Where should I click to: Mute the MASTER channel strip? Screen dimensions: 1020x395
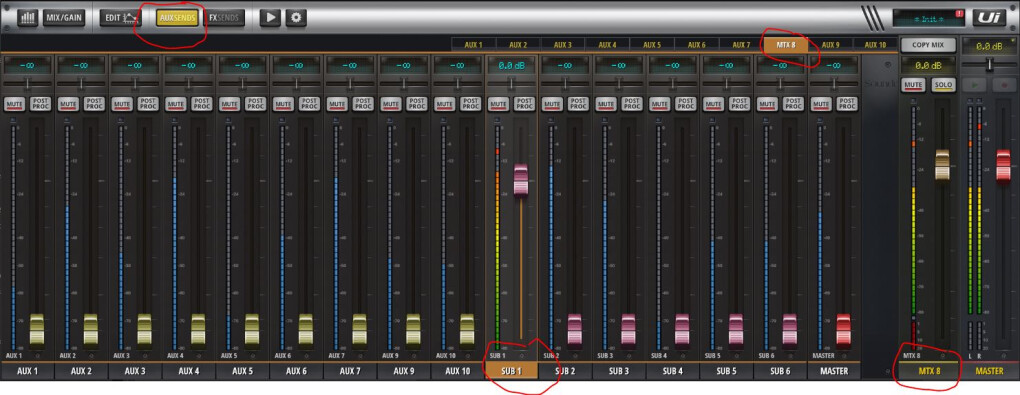click(x=821, y=103)
